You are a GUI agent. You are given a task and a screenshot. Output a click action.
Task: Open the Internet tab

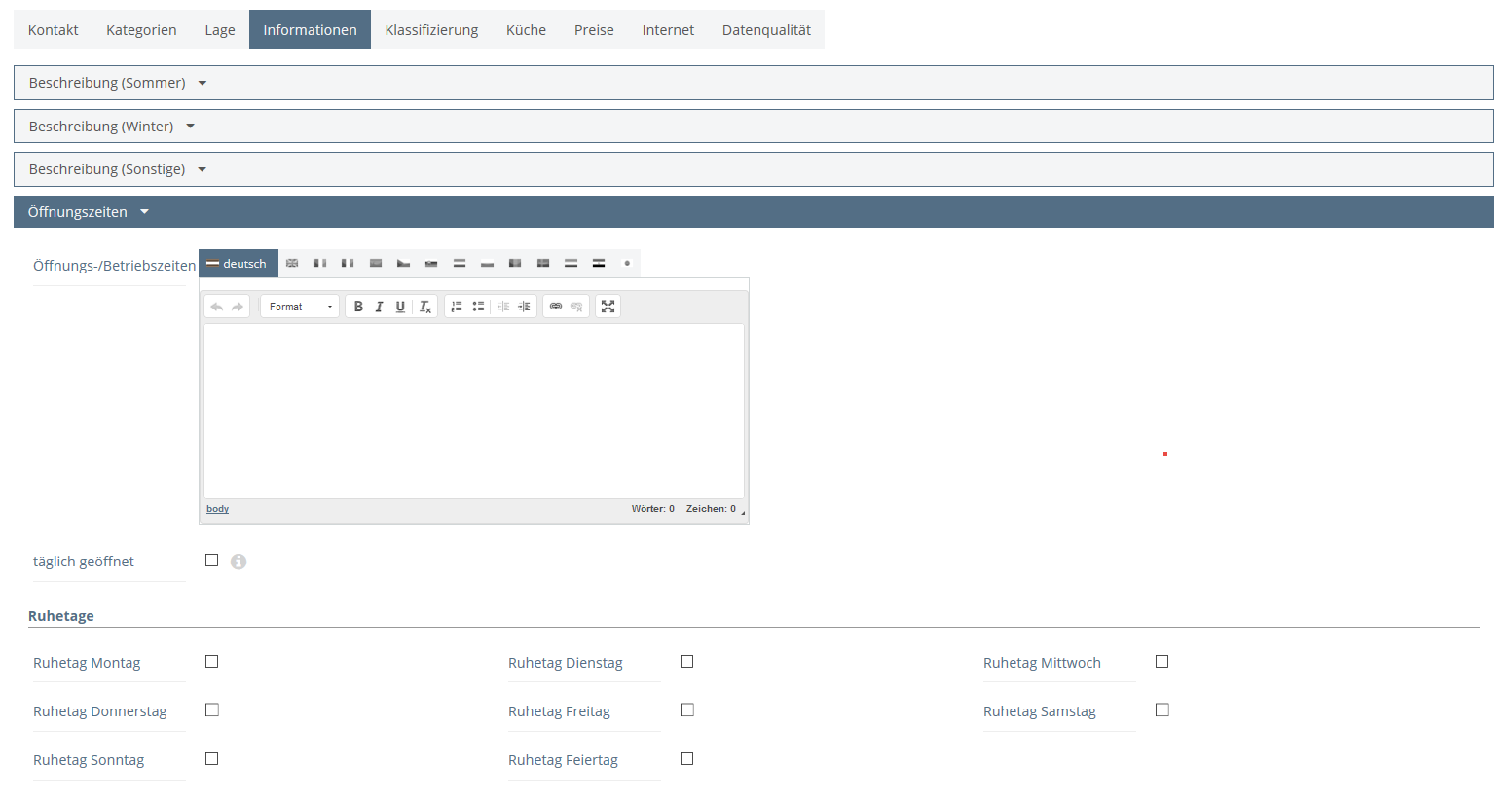(x=668, y=30)
